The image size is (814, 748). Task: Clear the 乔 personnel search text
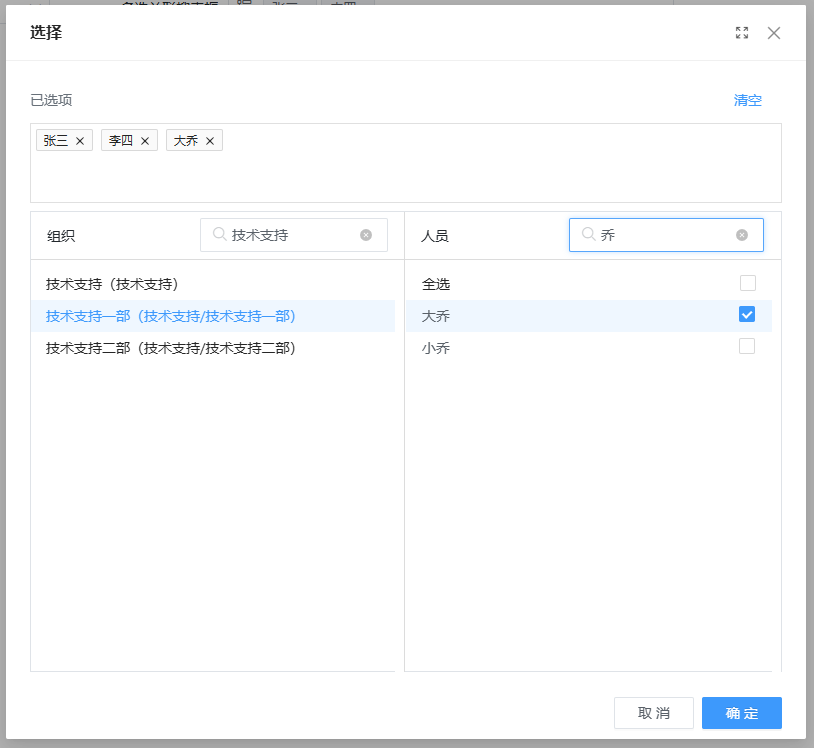pos(742,235)
